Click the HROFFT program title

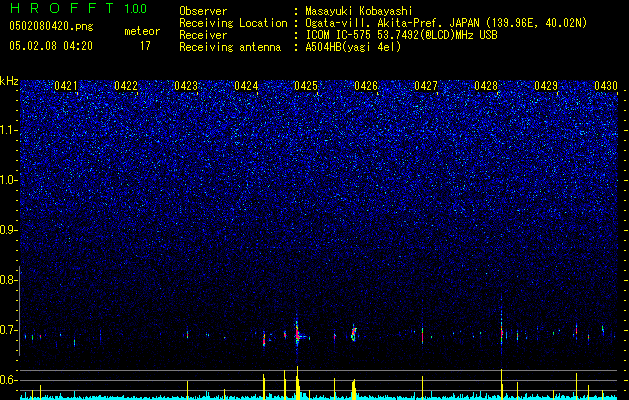pyautogui.click(x=63, y=8)
